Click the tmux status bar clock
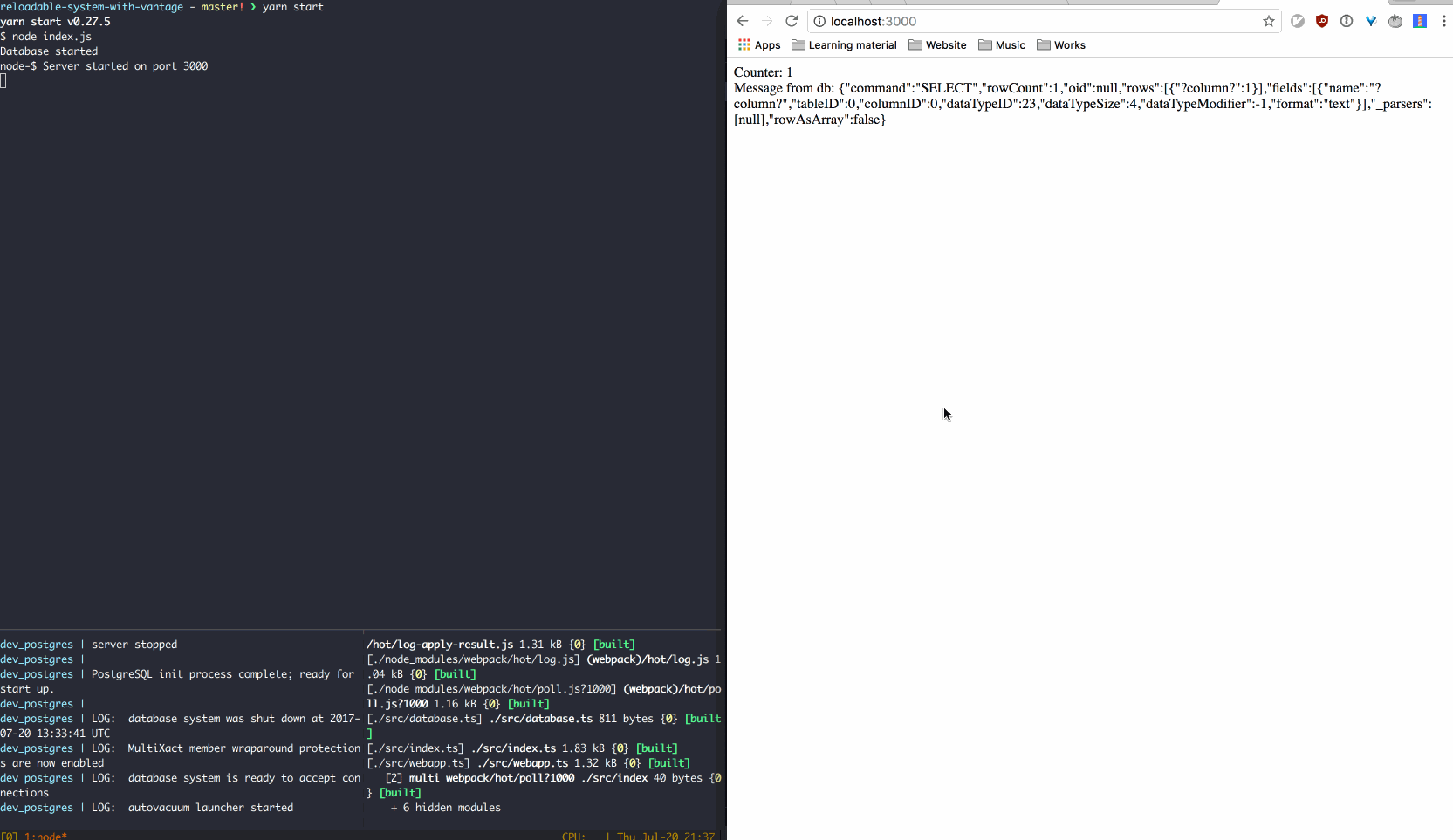The height and width of the screenshot is (840, 1453). 666,836
